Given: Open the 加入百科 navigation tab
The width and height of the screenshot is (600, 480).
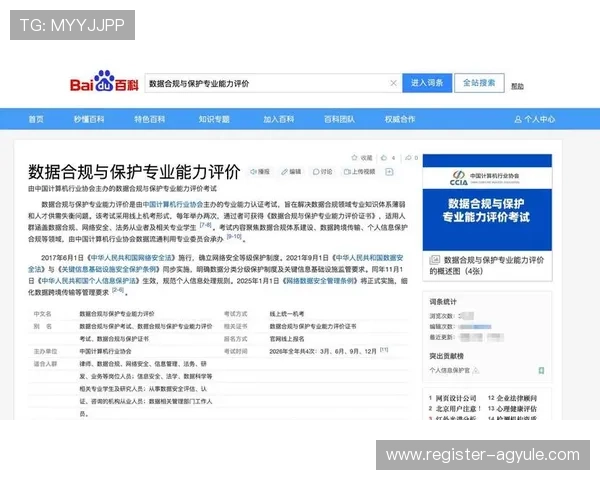Looking at the screenshot, I should click(x=279, y=119).
